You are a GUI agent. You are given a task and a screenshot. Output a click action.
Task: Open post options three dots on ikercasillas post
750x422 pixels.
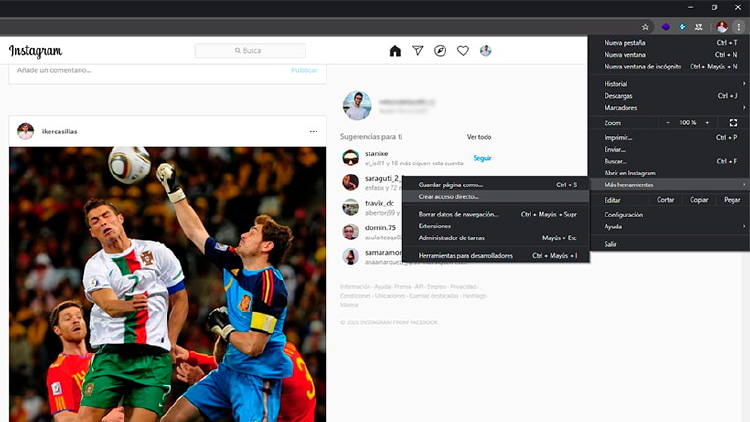(x=313, y=131)
